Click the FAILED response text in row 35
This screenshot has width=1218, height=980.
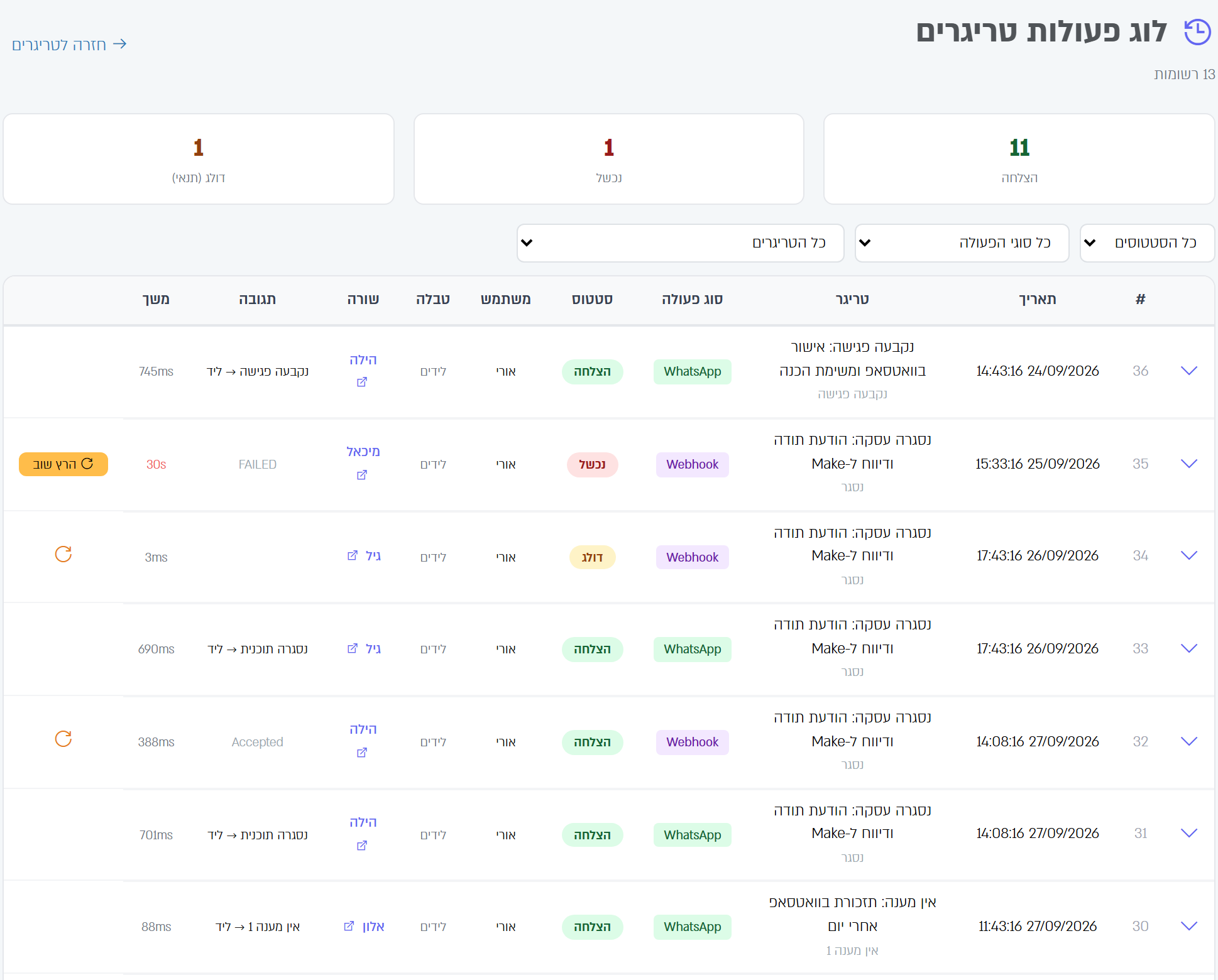point(258,464)
